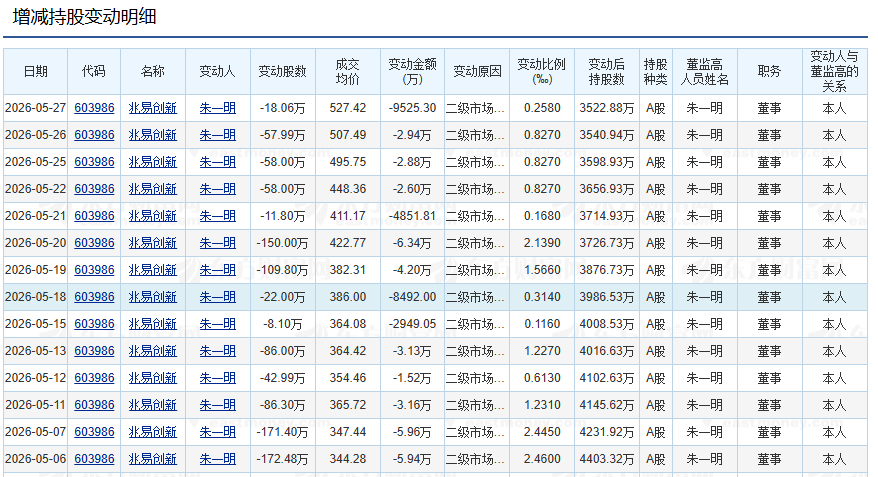Click the 董监高人员姓名 column header
878x477 pixels.
pos(704,72)
